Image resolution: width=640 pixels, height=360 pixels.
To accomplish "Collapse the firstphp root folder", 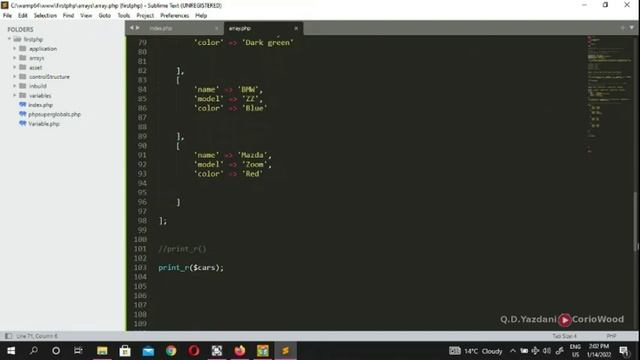I will [9, 39].
